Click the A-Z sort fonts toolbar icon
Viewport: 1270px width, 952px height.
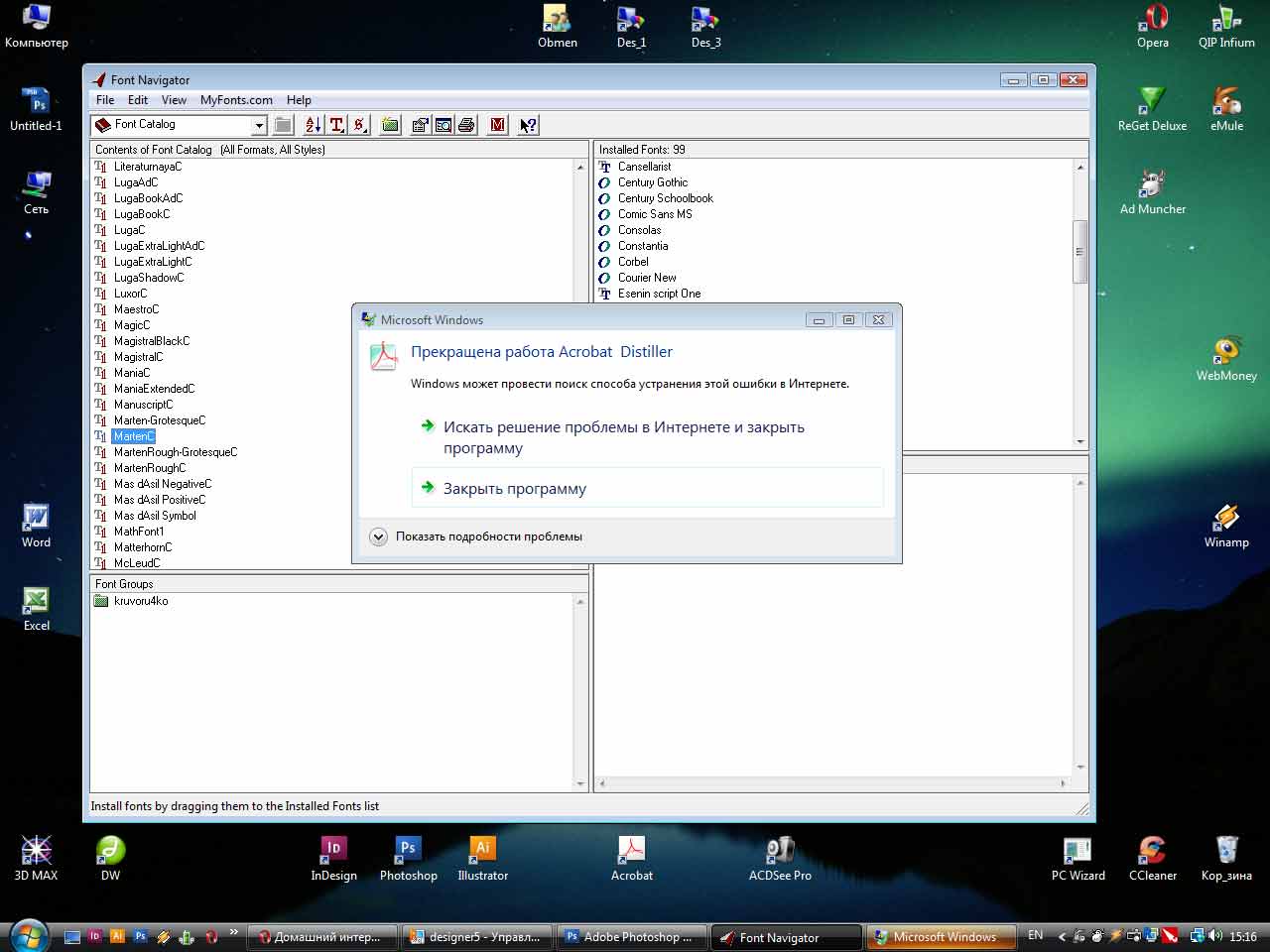pyautogui.click(x=313, y=125)
